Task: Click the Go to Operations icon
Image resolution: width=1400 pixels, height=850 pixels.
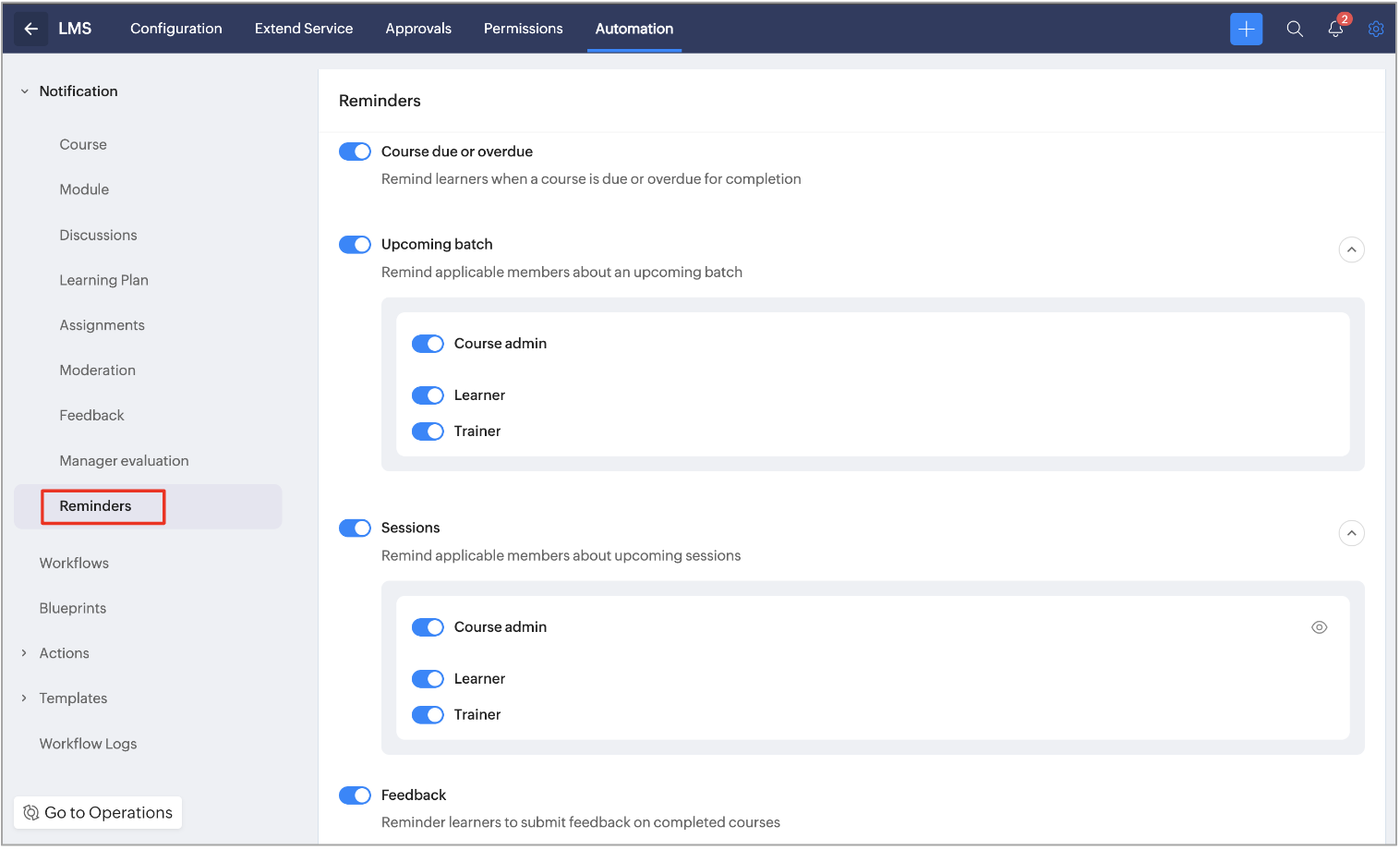Action: pyautogui.click(x=31, y=812)
